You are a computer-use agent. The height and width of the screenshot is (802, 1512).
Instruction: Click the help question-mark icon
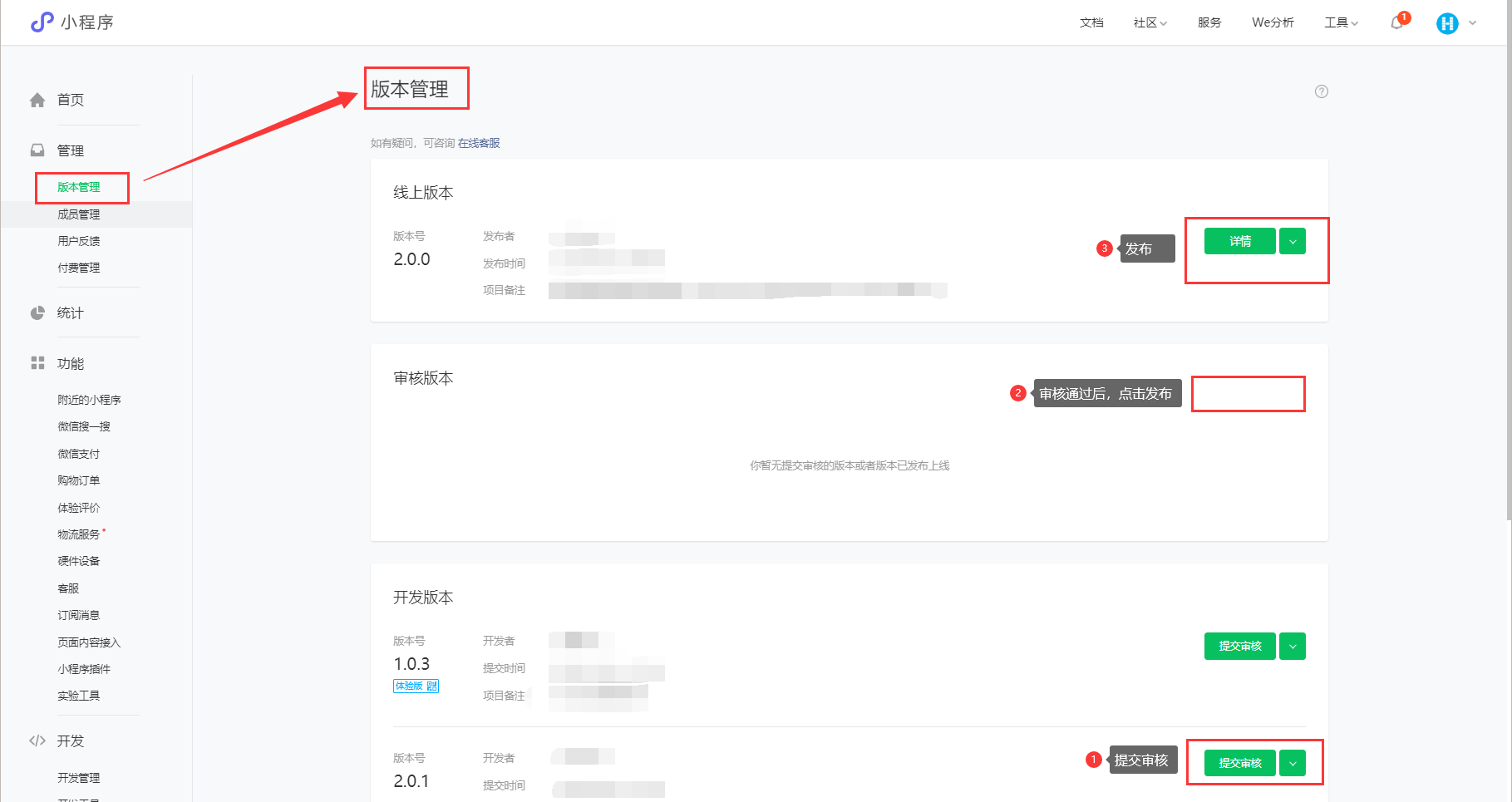pos(1322,91)
